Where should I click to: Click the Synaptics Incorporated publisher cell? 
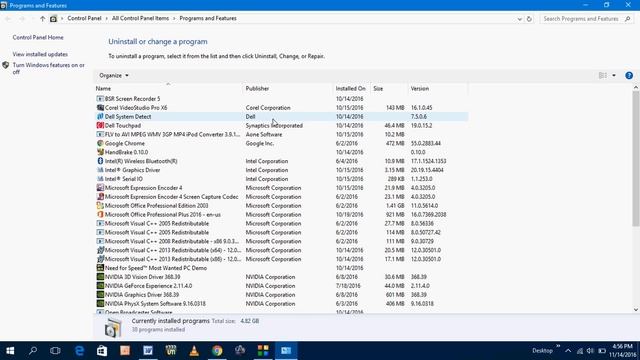tap(274, 126)
